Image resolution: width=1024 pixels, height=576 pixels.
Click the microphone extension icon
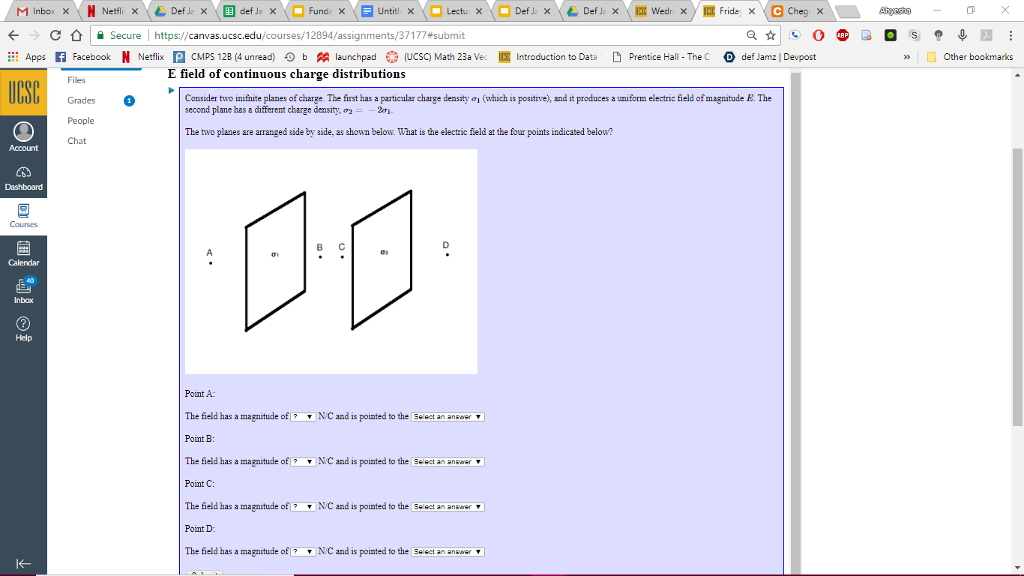[962, 35]
